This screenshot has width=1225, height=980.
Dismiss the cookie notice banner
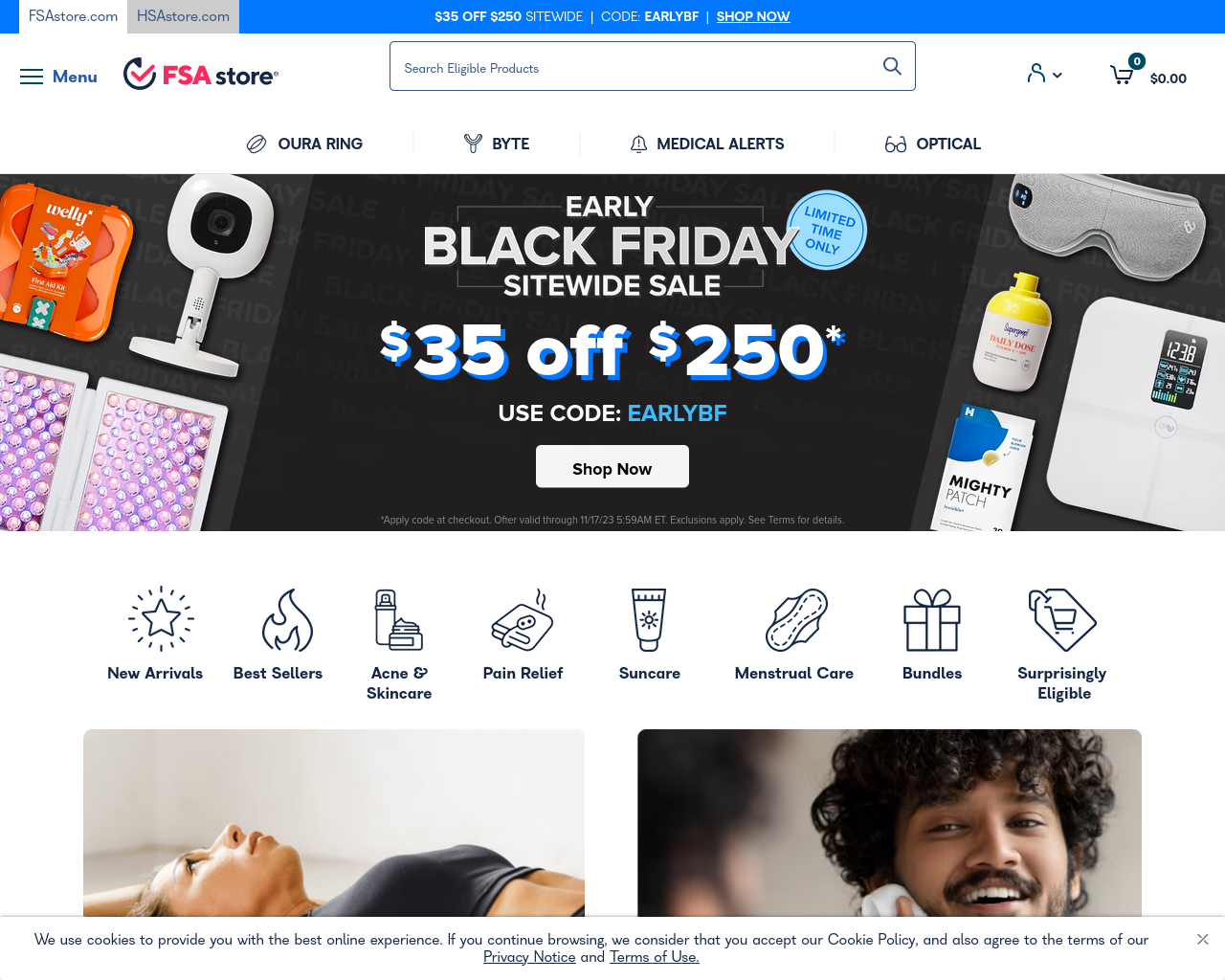click(1203, 939)
